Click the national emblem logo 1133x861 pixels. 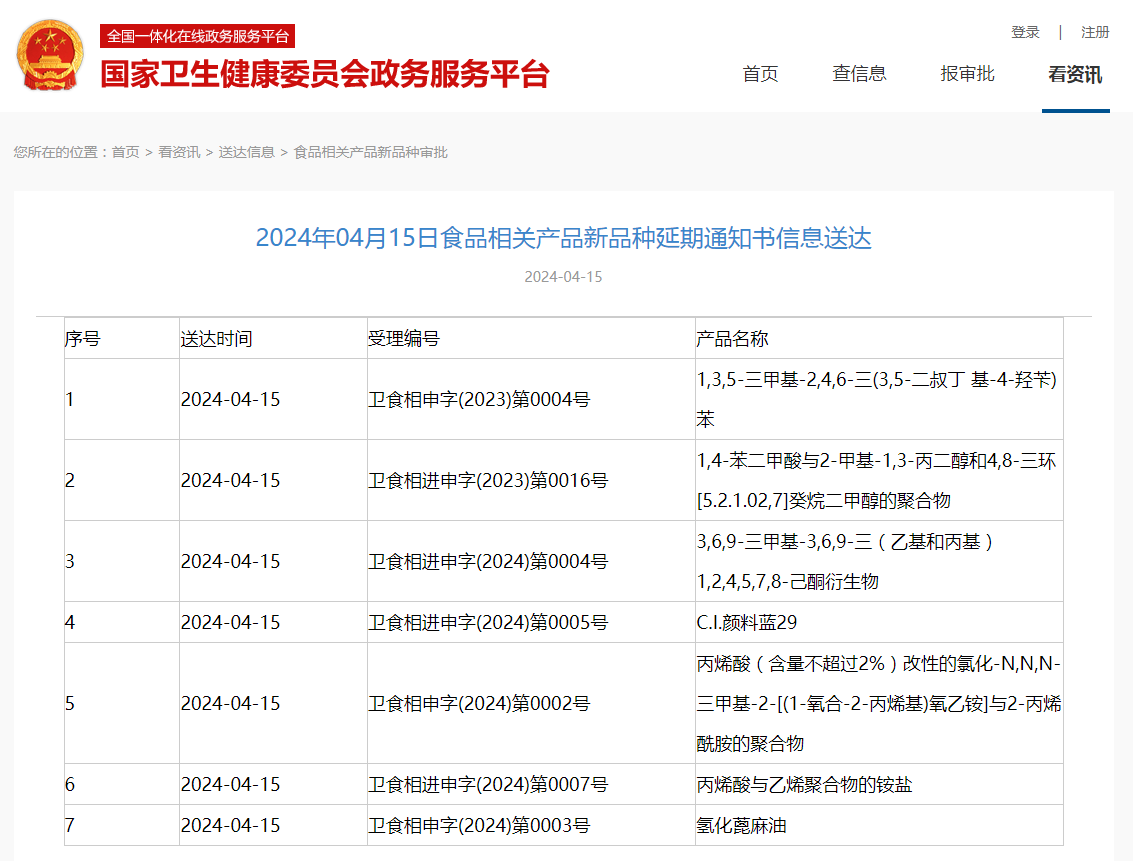(x=51, y=55)
